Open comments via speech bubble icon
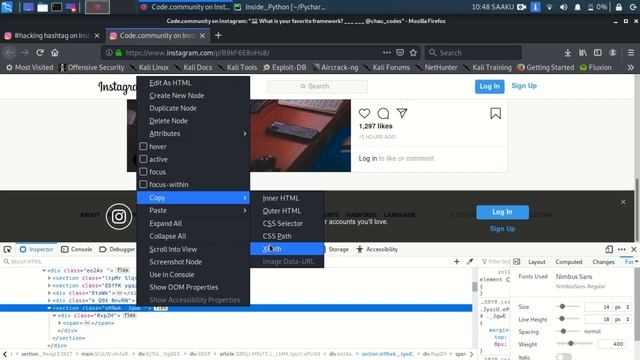Screen dimensions: 640x360 pyautogui.click(x=383, y=113)
